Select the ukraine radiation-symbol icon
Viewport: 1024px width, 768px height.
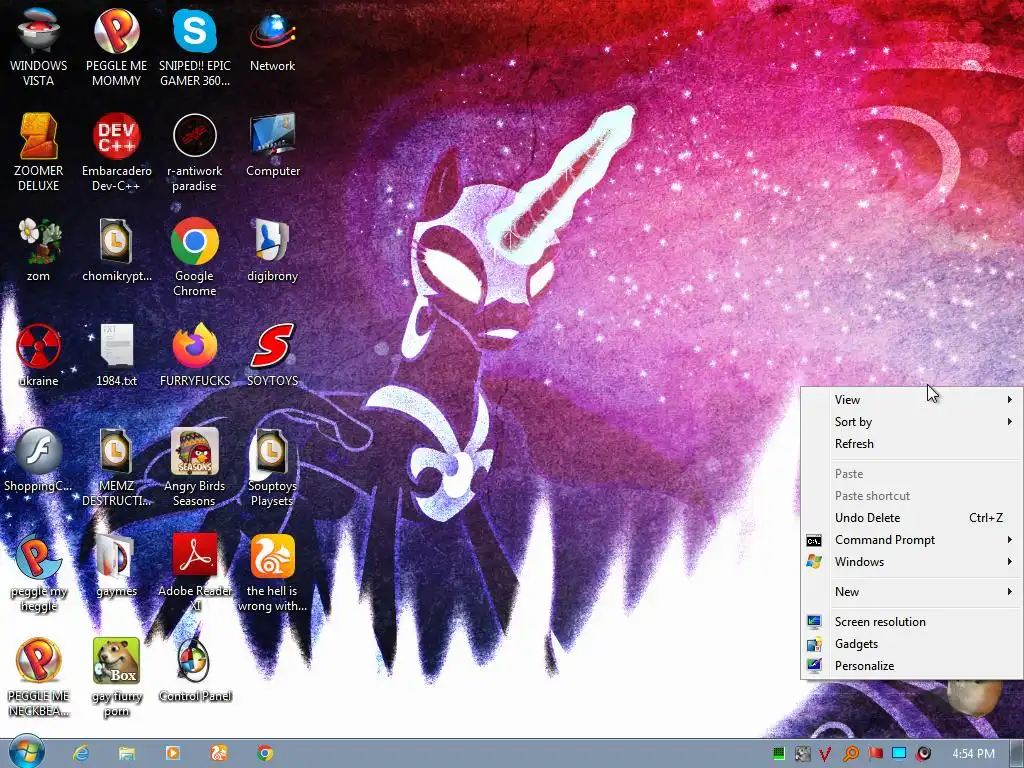pyautogui.click(x=39, y=355)
